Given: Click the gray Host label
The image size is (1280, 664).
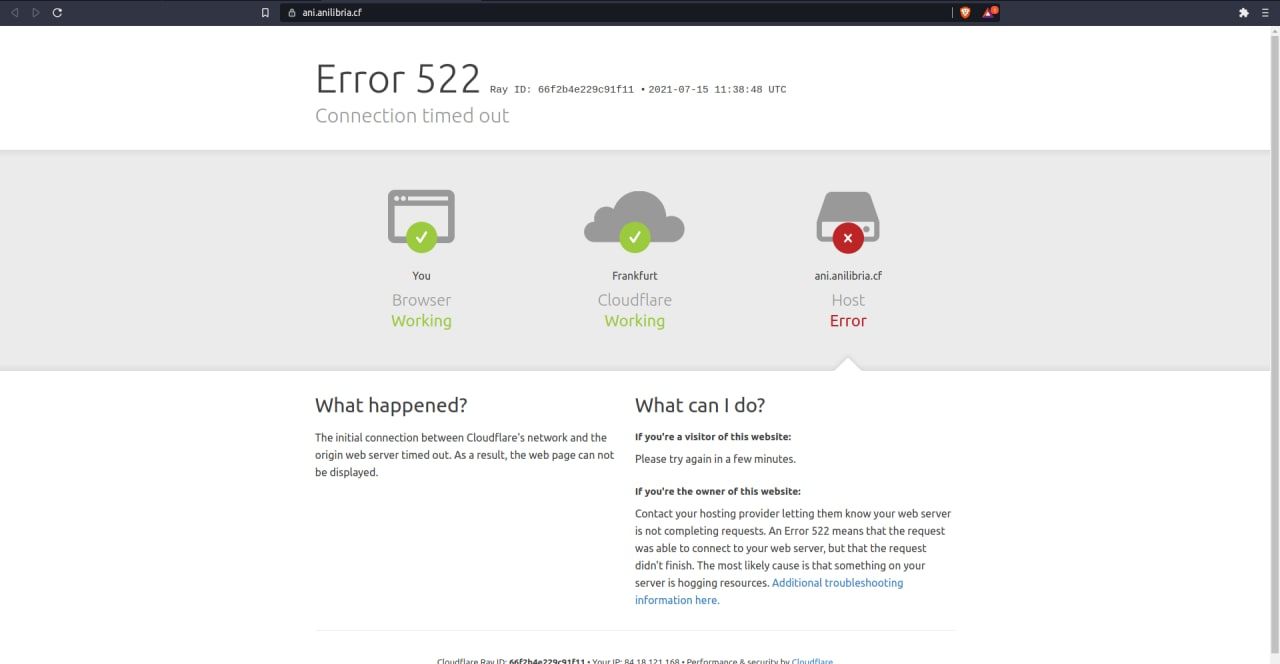Looking at the screenshot, I should click(x=848, y=300).
